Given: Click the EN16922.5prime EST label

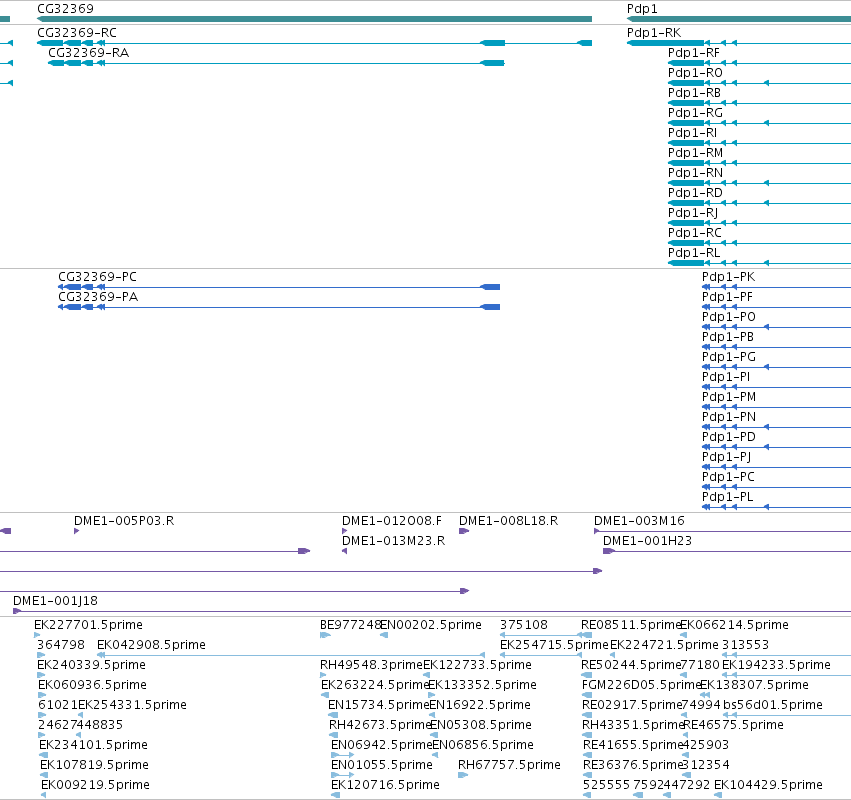Looking at the screenshot, I should [x=480, y=705].
